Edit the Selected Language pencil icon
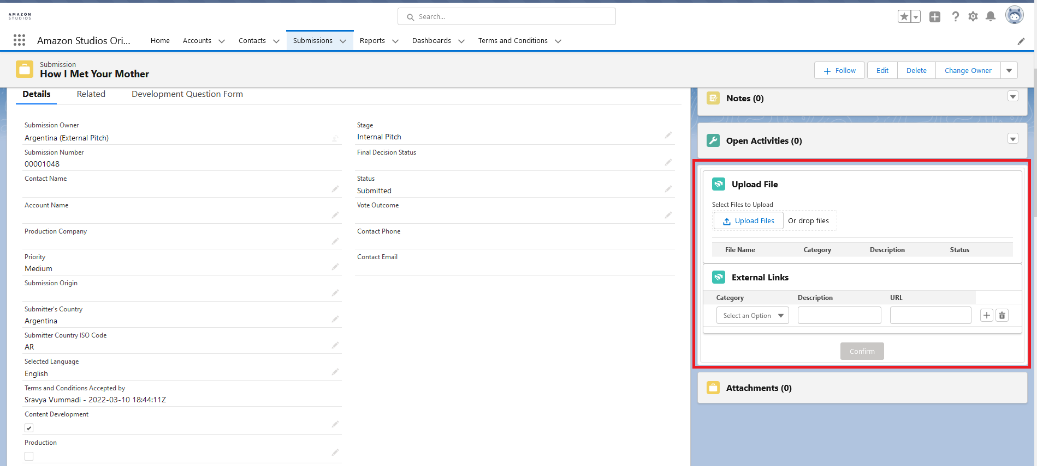This screenshot has height=466, width=1037. coord(335,372)
